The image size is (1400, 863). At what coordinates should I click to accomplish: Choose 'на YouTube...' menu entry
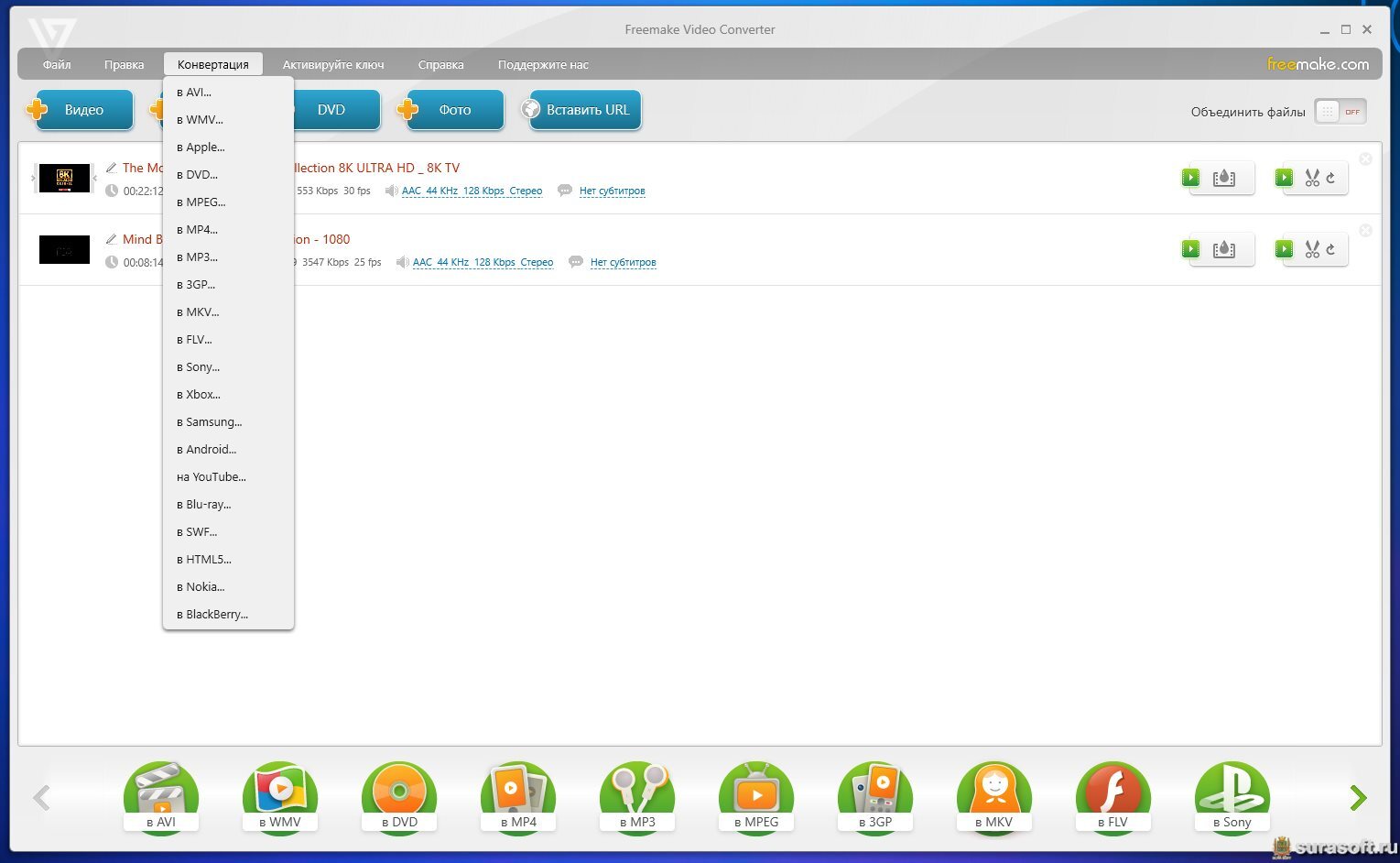(x=228, y=476)
